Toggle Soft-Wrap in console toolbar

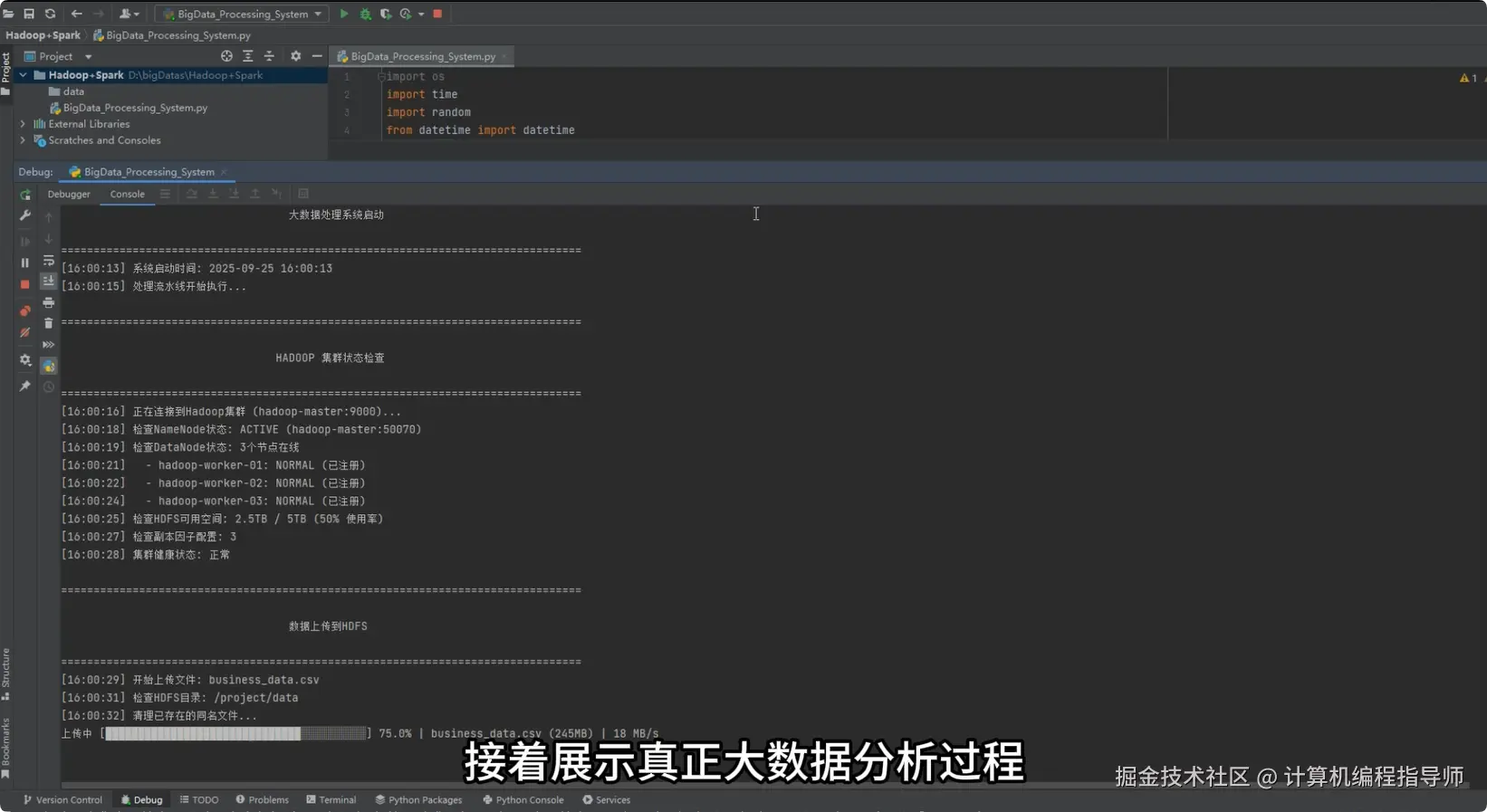click(x=49, y=261)
